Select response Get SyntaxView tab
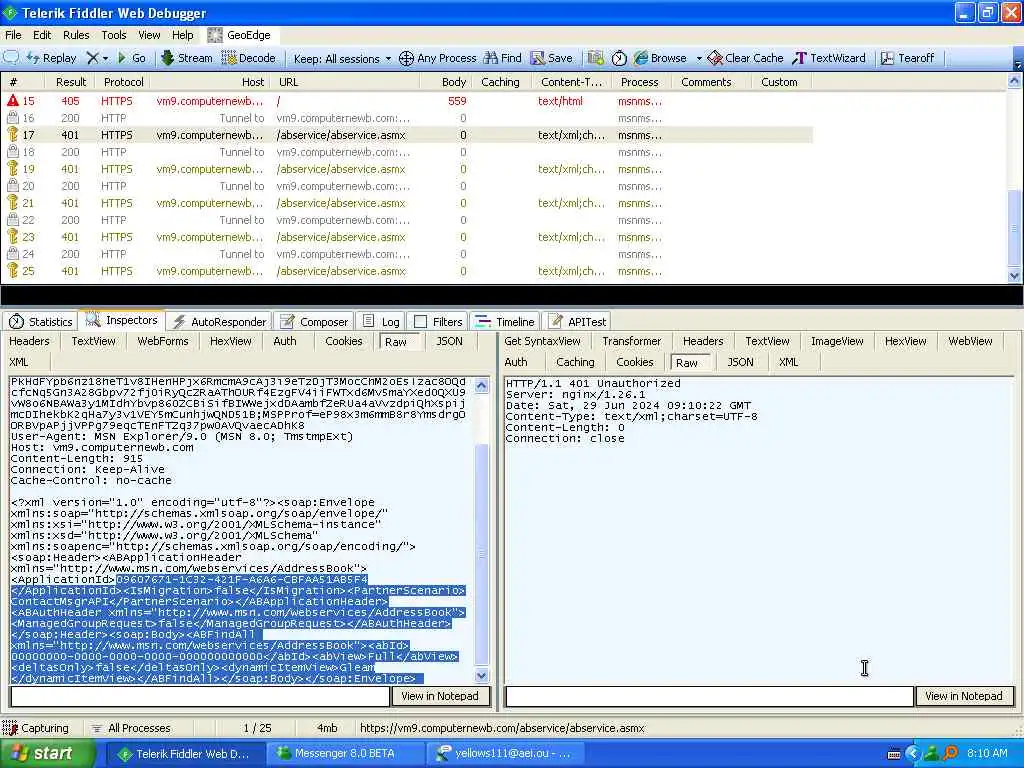This screenshot has height=768, width=1024. [x=543, y=341]
